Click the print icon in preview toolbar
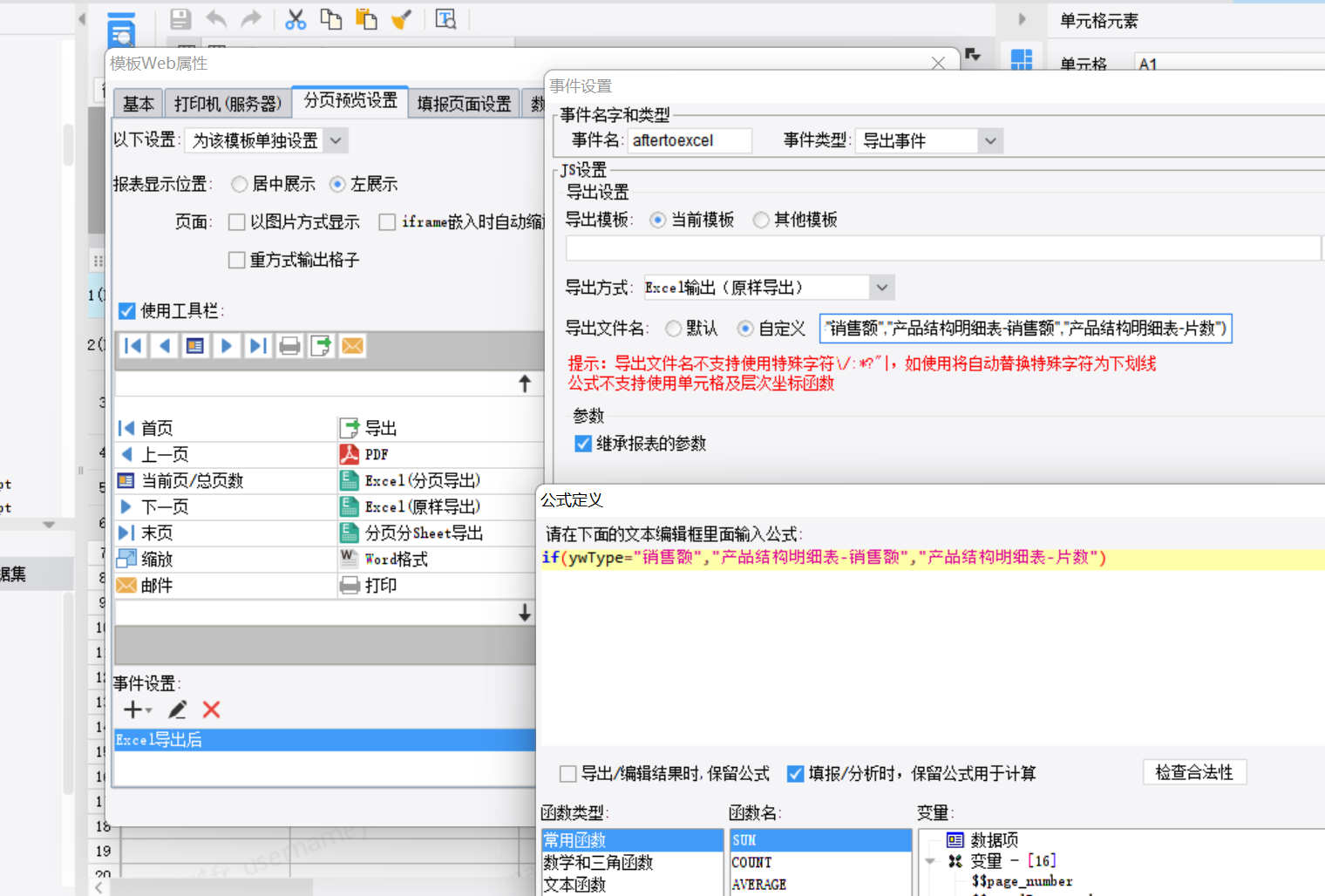The width and height of the screenshot is (1325, 896). click(289, 346)
